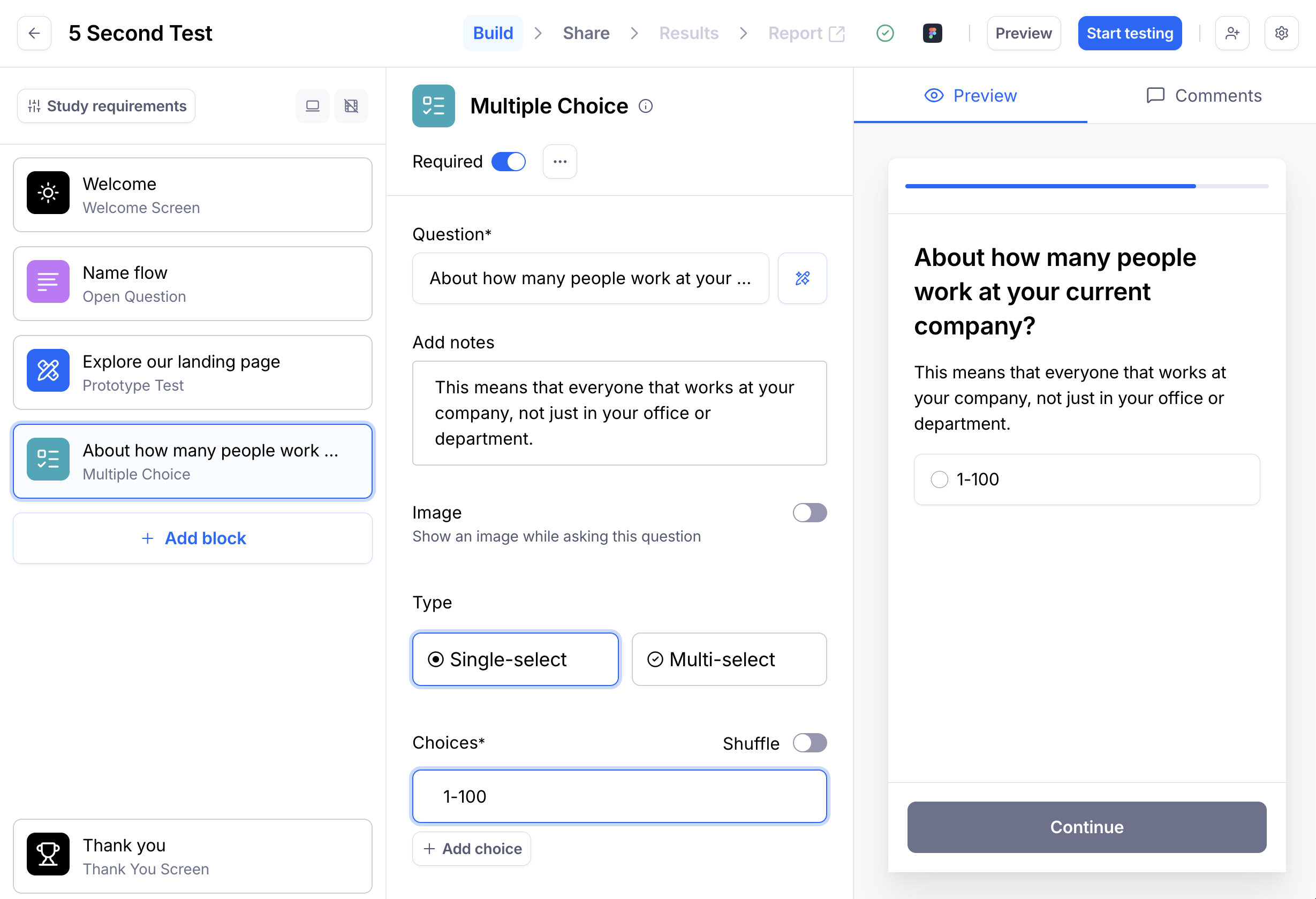Toggle the Required switch off

tap(508, 162)
